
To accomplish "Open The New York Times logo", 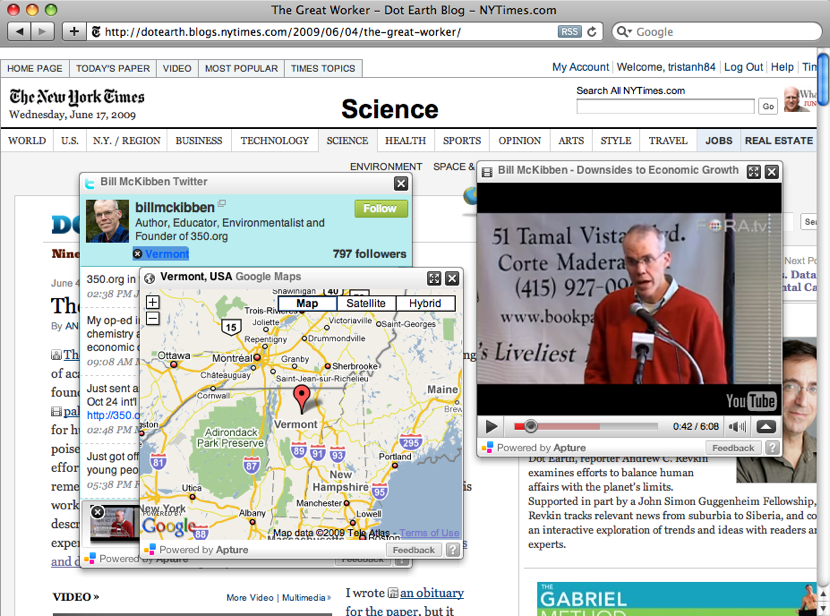I will coord(77,97).
